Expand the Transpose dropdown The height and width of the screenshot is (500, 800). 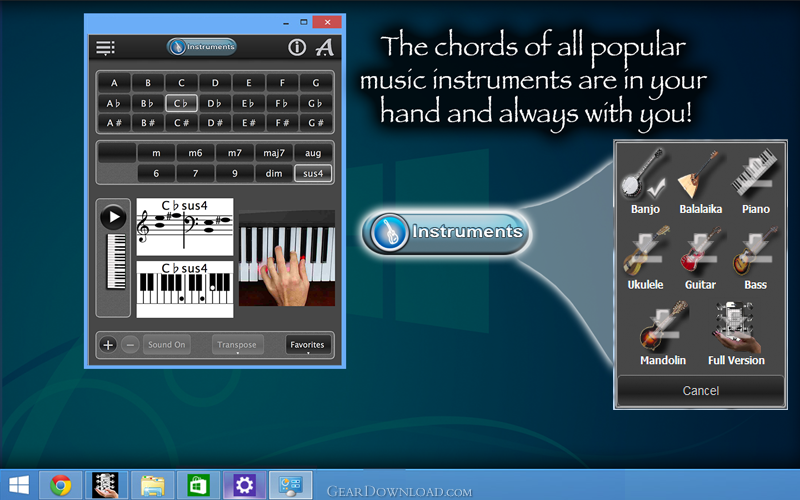[237, 345]
